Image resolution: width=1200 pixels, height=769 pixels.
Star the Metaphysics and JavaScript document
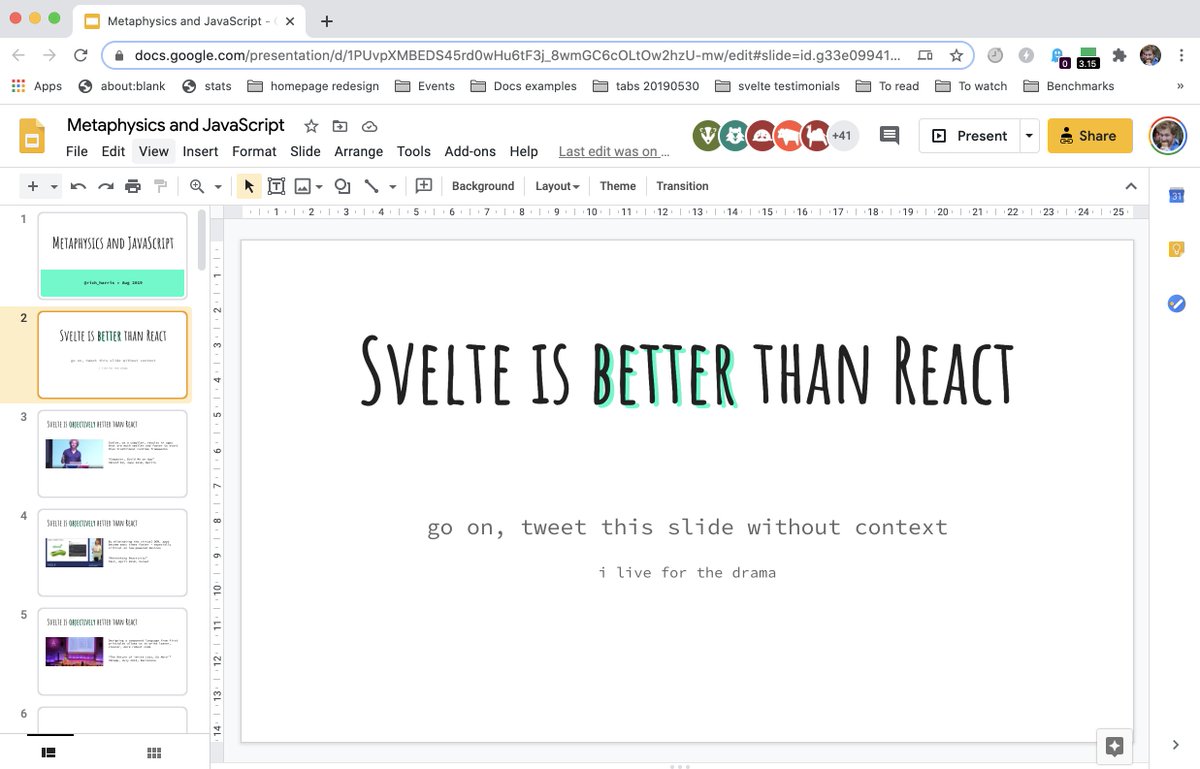click(311, 126)
